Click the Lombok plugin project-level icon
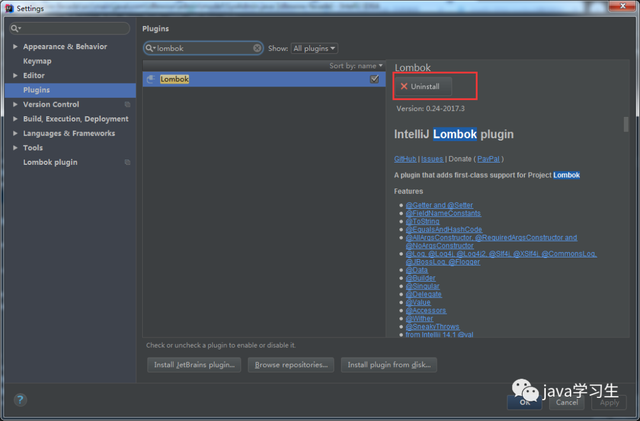The image size is (640, 421). pos(127,162)
